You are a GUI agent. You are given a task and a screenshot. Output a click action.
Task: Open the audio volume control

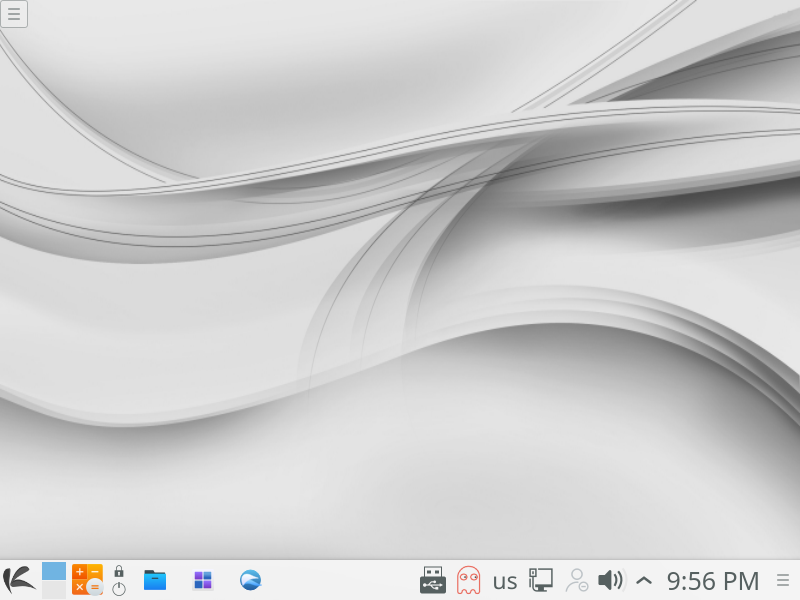[610, 580]
